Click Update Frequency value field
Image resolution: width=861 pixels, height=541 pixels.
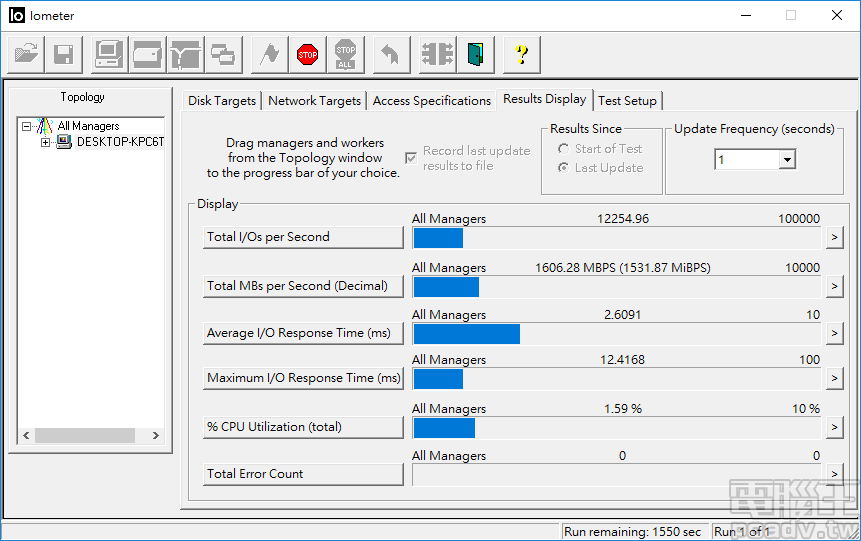(x=747, y=160)
